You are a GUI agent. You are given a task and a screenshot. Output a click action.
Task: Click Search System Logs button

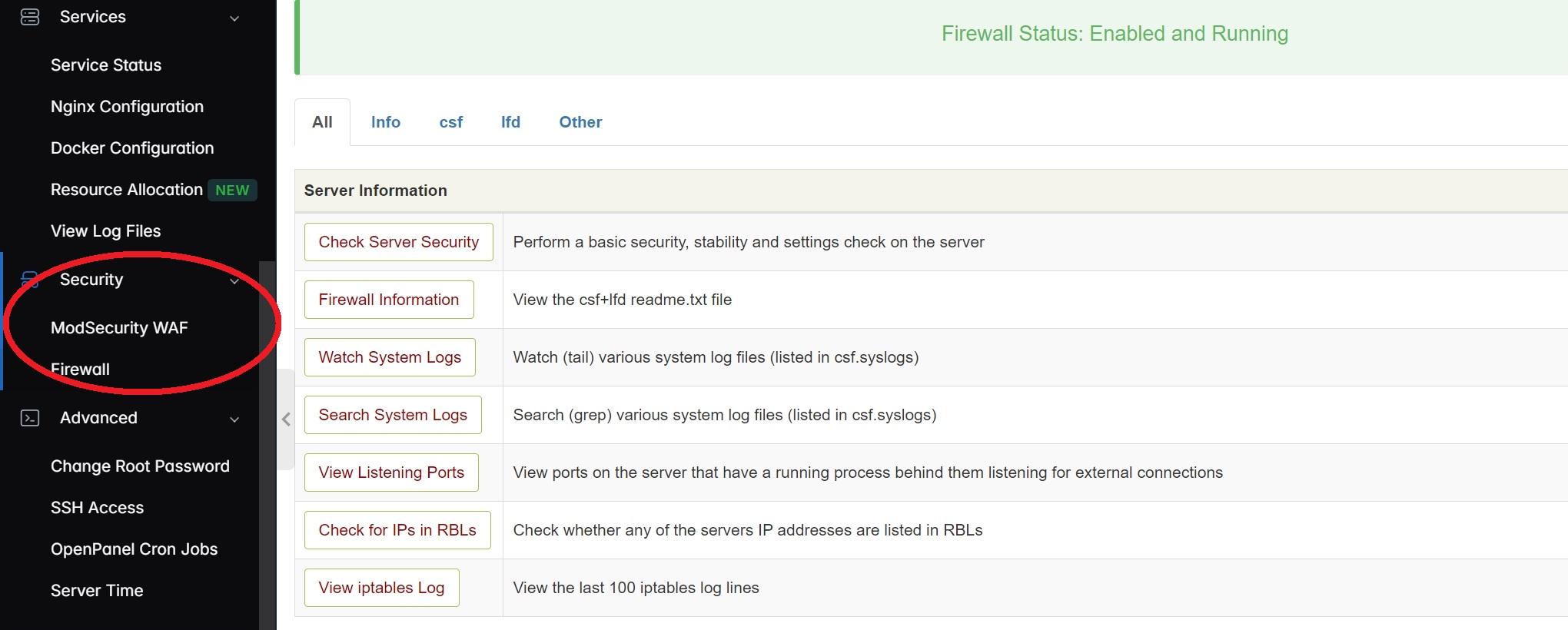[x=393, y=415]
